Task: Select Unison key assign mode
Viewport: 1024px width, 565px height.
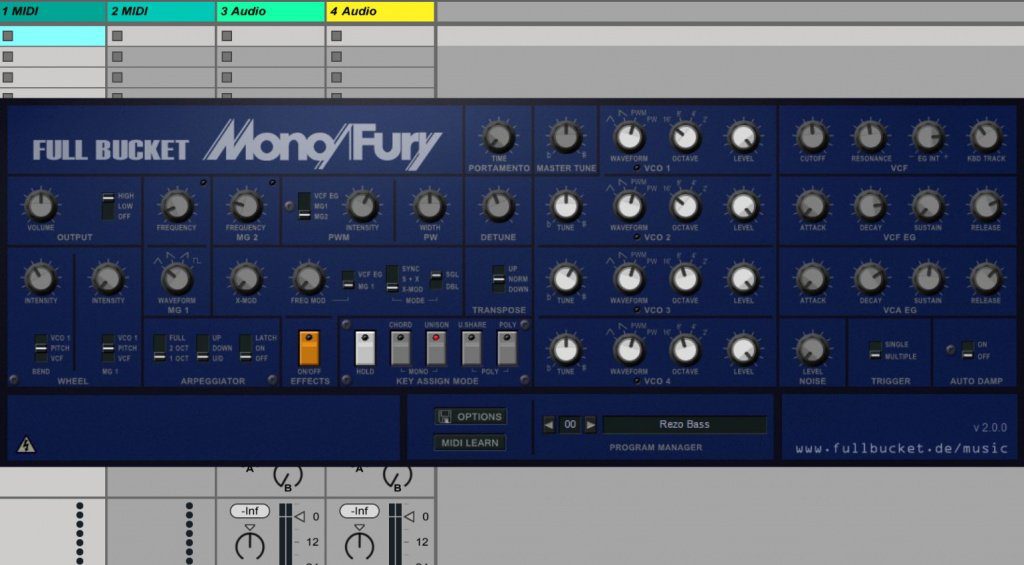Action: tap(436, 347)
